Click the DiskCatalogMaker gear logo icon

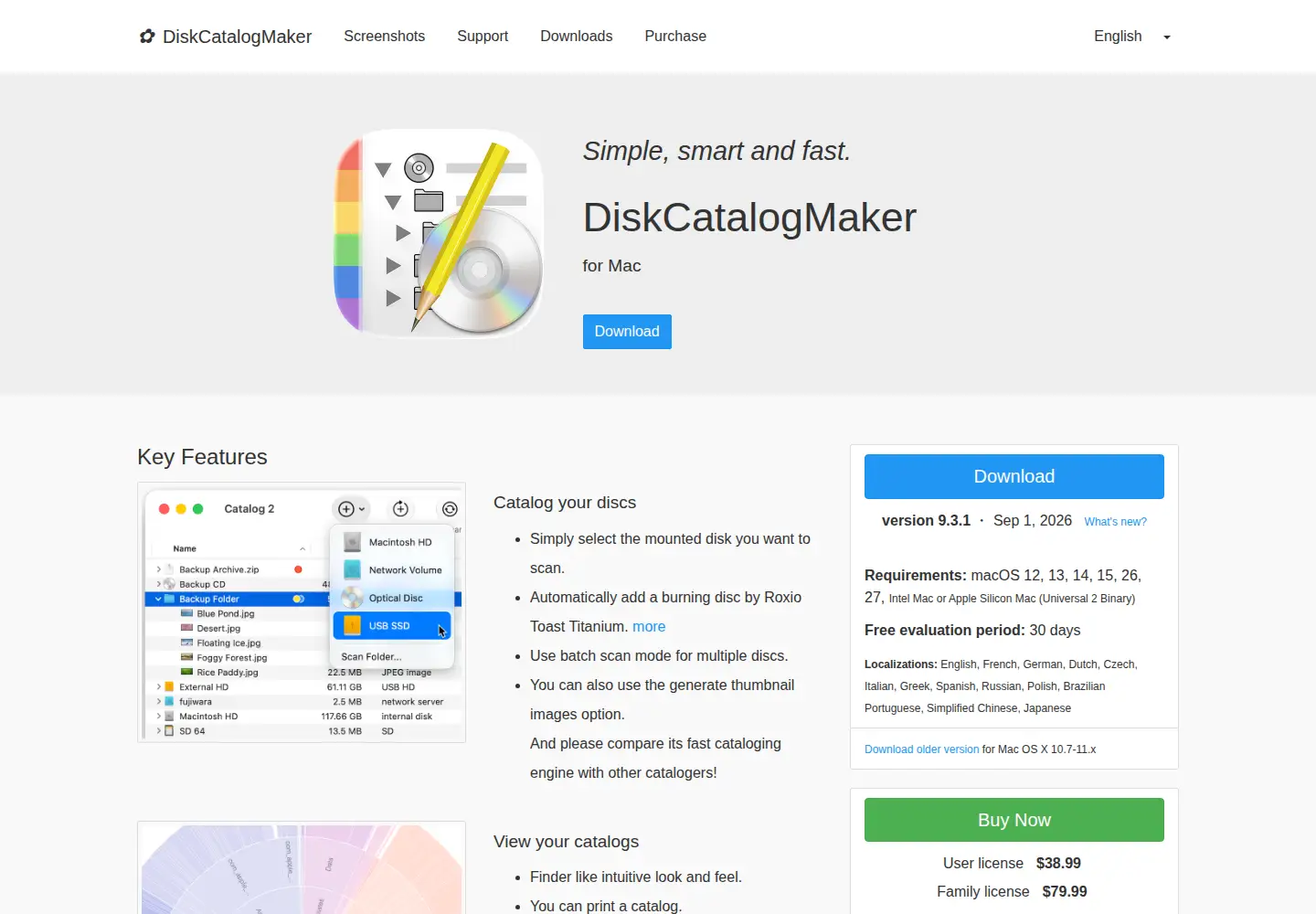[x=147, y=37]
